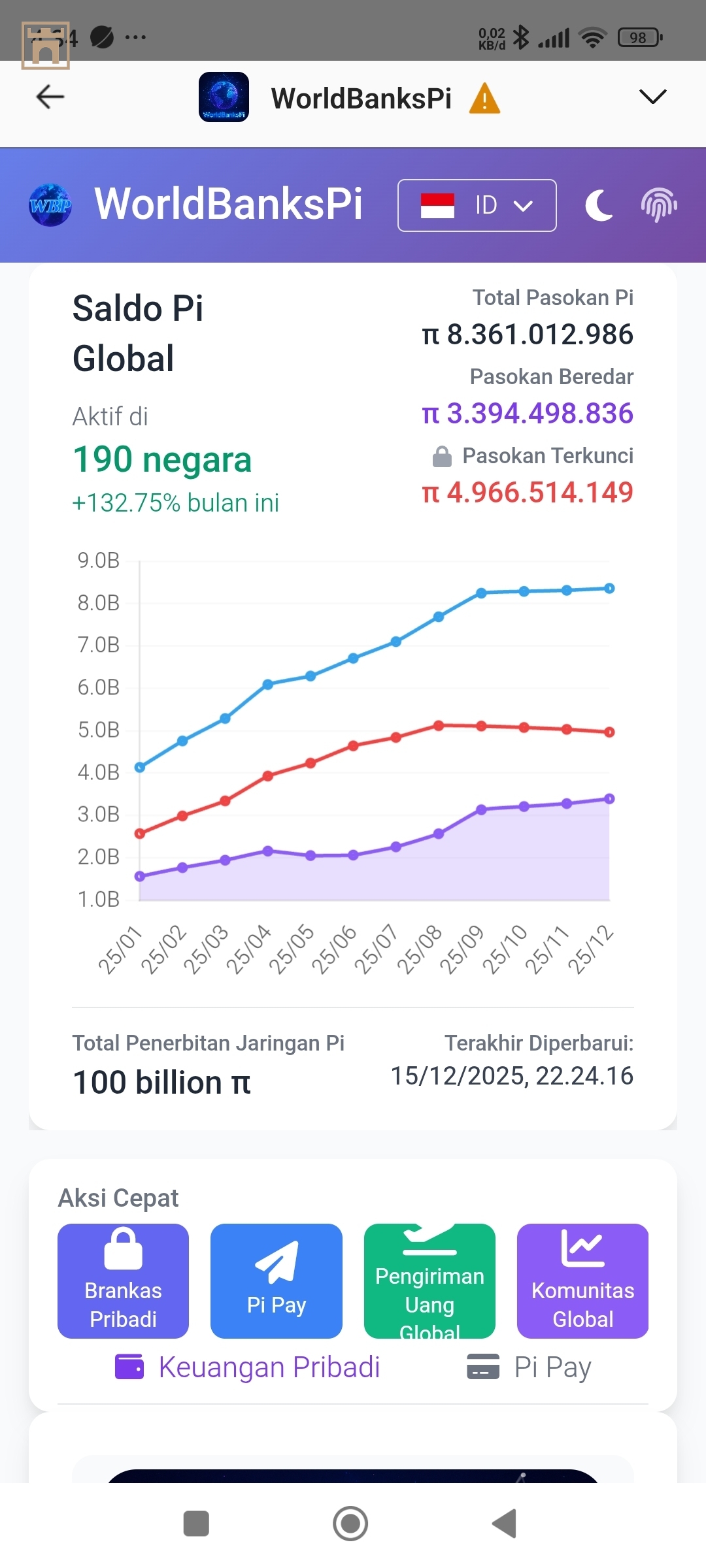Switch to the Keuangan Pribadi tab
This screenshot has height=1568, width=706.
248,1367
